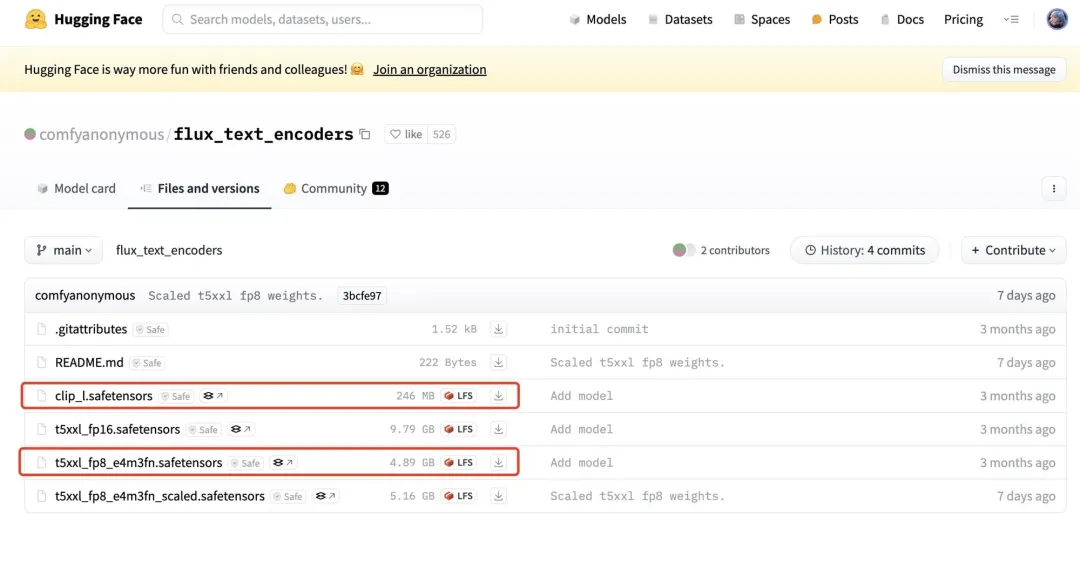The image size is (1080, 576).
Task: Open the comfyanonymous namespace link in title
Action: pyautogui.click(x=101, y=134)
